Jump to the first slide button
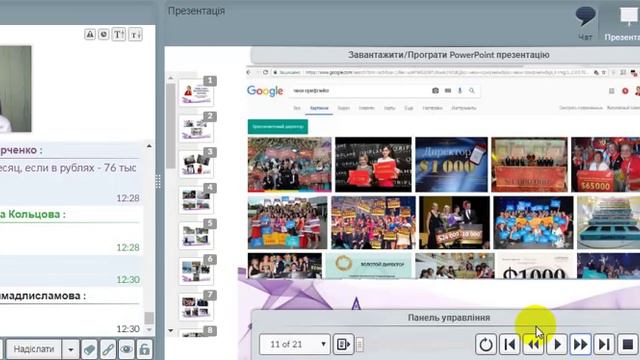The width and height of the screenshot is (640, 360). pyautogui.click(x=510, y=344)
